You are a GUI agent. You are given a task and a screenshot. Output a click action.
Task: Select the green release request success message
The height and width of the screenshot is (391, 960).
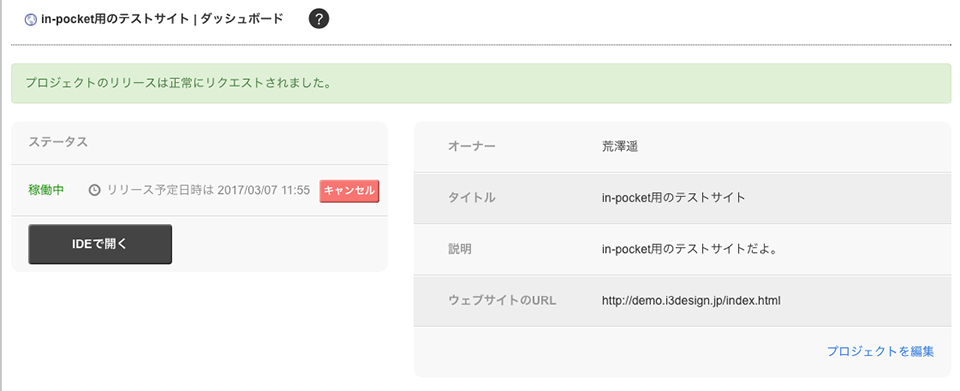click(481, 83)
